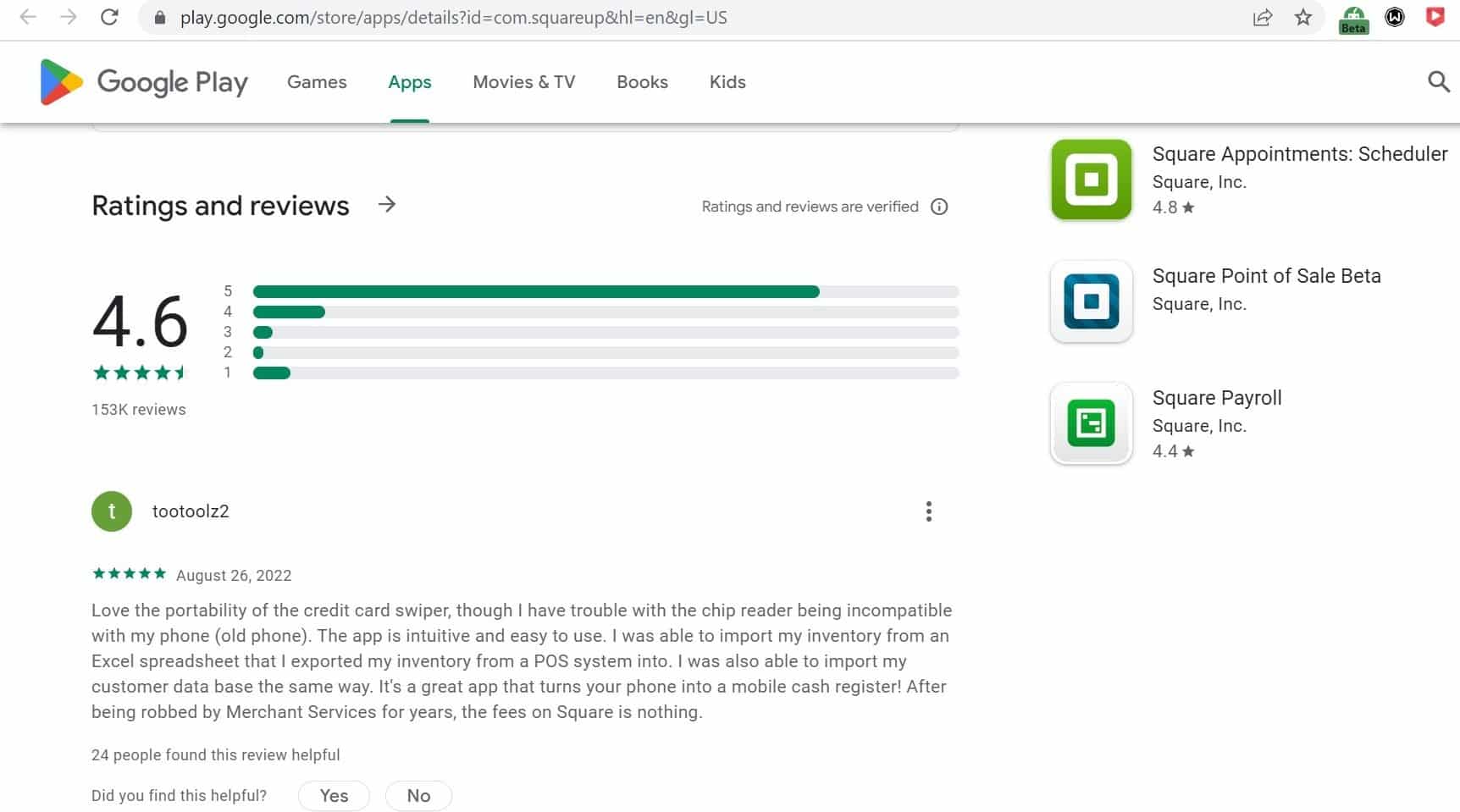Open the Movies & TV tab

coord(524,82)
